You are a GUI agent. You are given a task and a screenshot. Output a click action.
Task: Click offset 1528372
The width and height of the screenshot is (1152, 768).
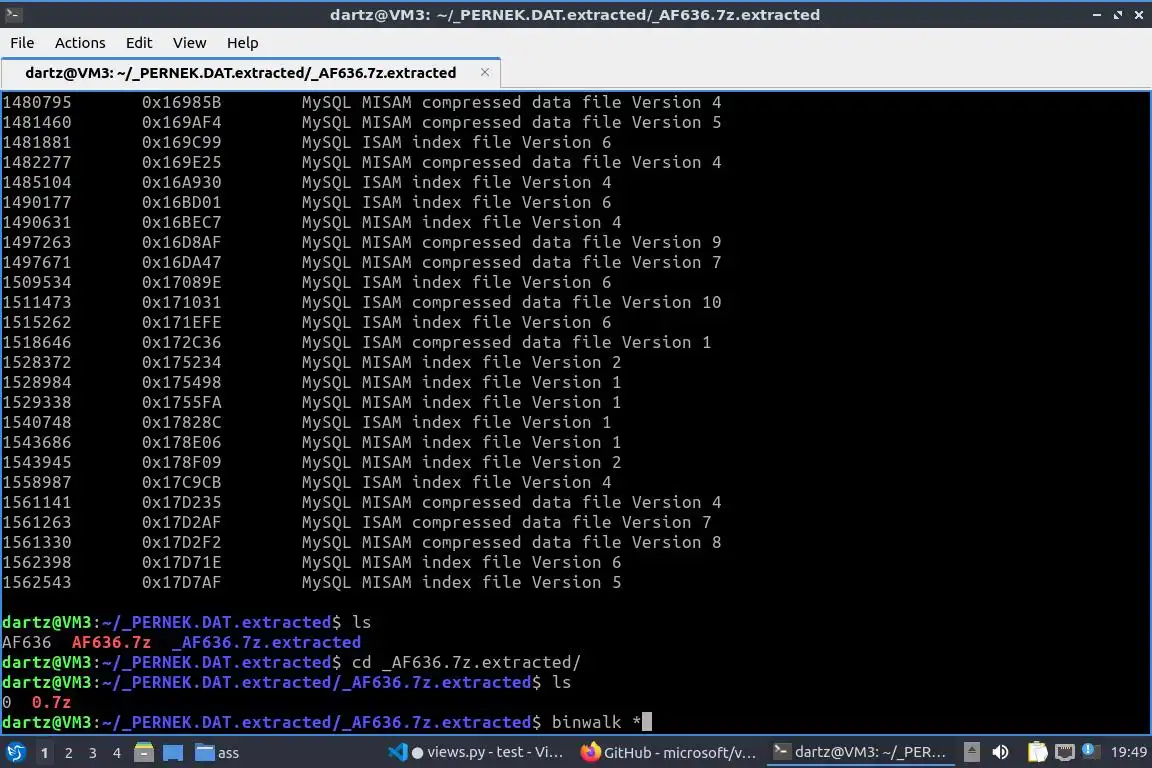click(37, 362)
